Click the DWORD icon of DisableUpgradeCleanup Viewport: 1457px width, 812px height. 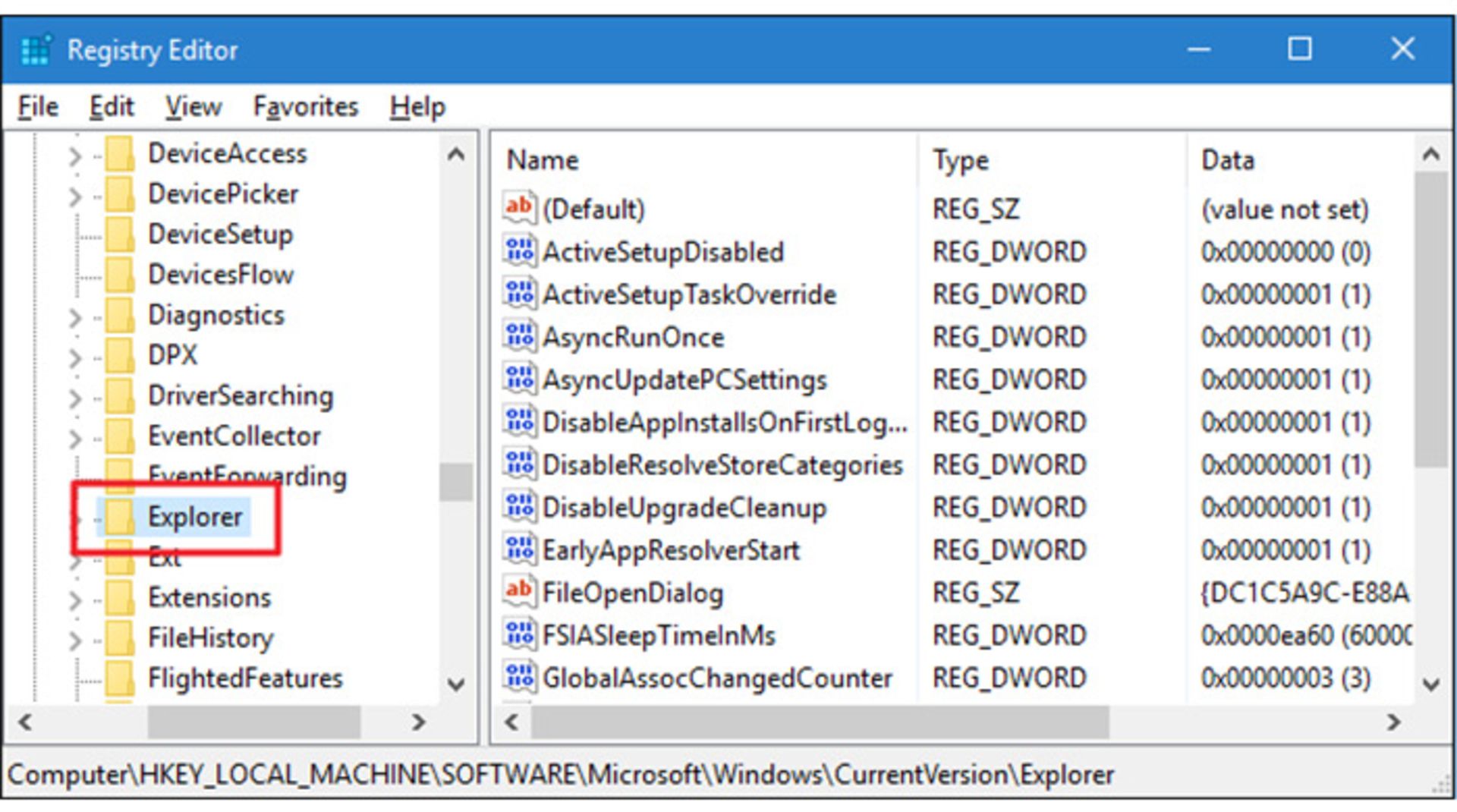coord(520,506)
